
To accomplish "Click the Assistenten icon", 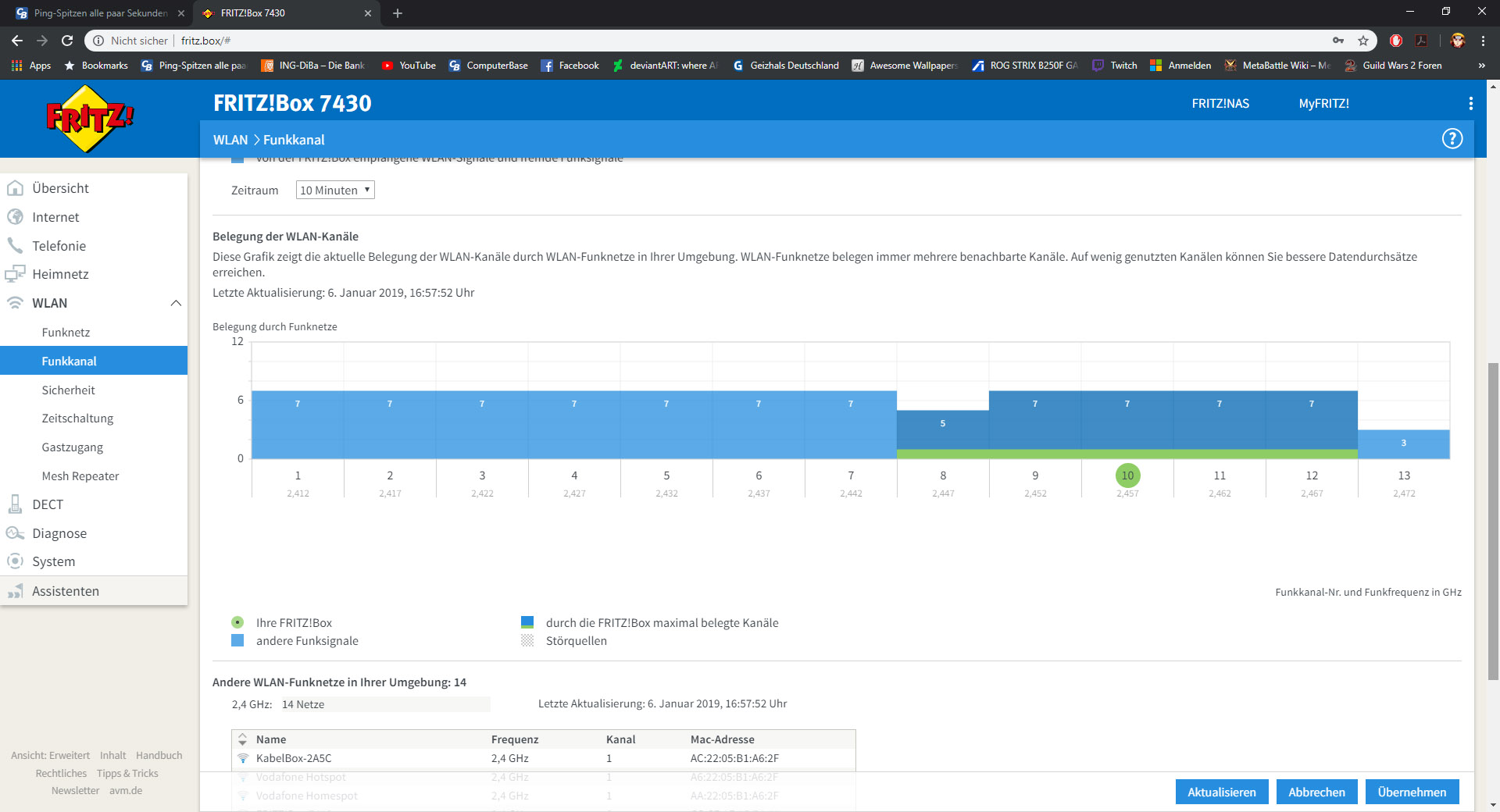I will 15,591.
